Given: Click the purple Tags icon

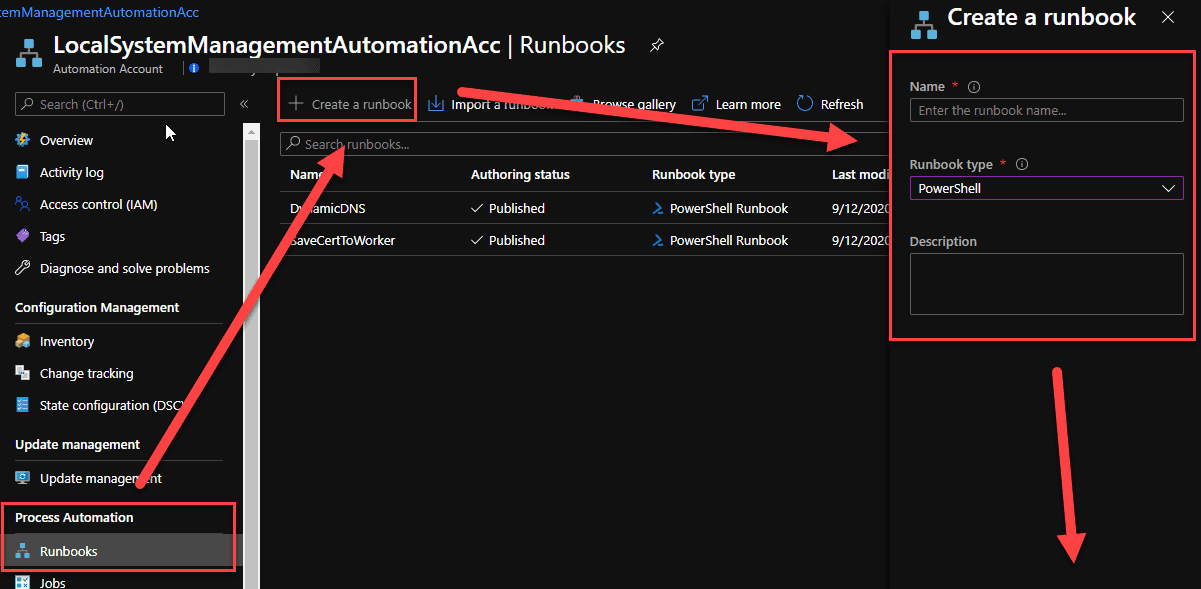Looking at the screenshot, I should [23, 237].
